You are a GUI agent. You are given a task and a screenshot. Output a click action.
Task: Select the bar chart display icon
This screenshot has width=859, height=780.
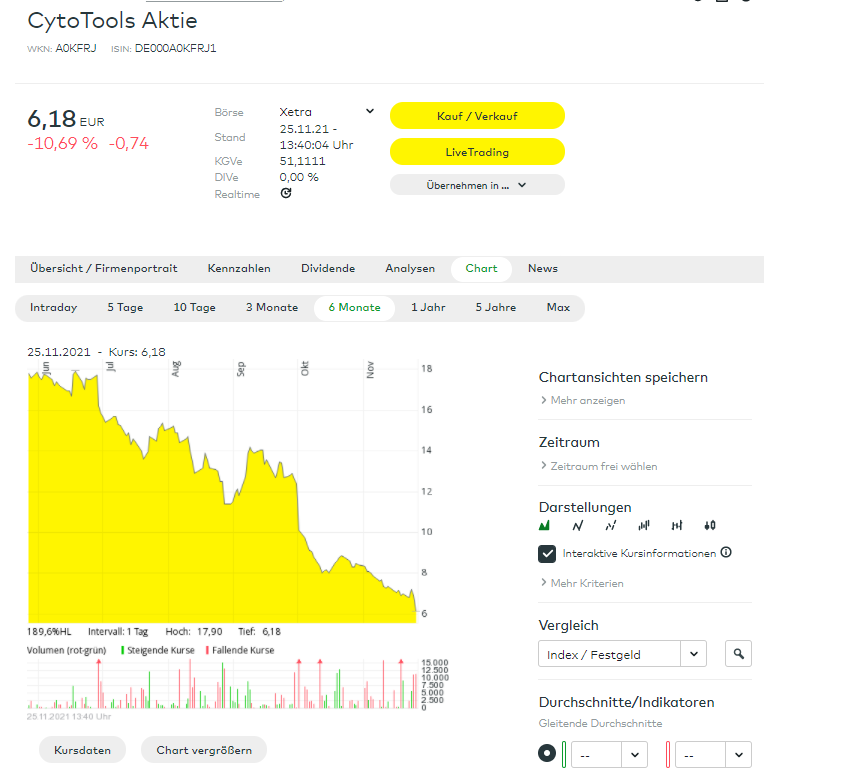(x=644, y=526)
